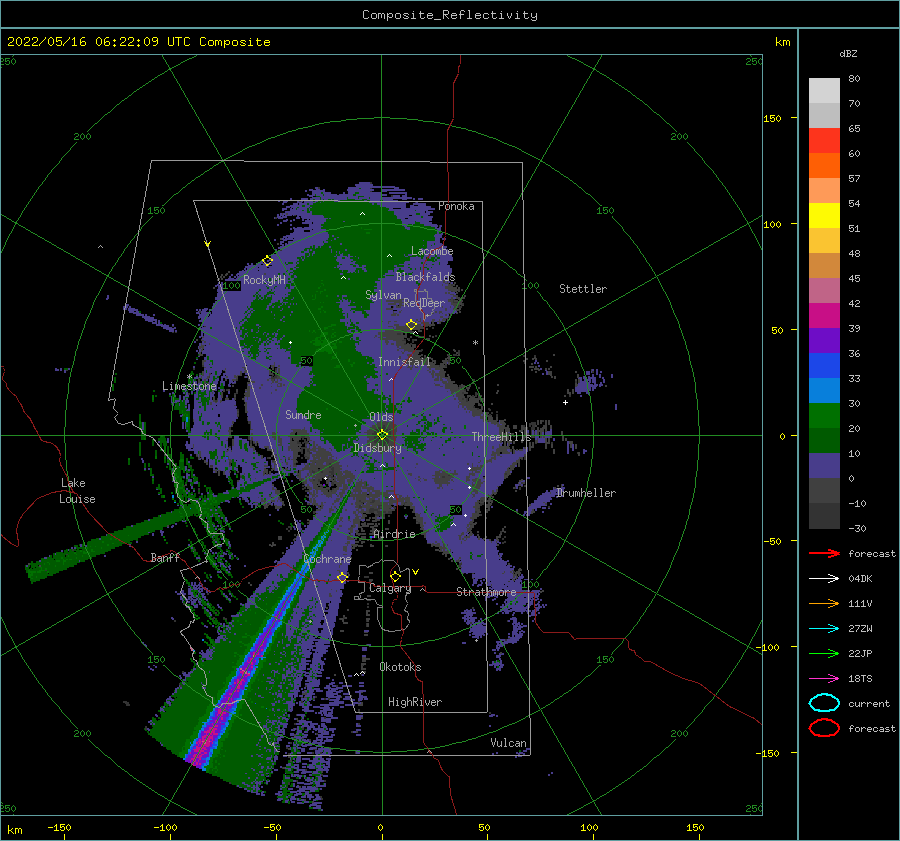
Task: Click the 39 dBZ magenta swatch
Action: (x=824, y=316)
